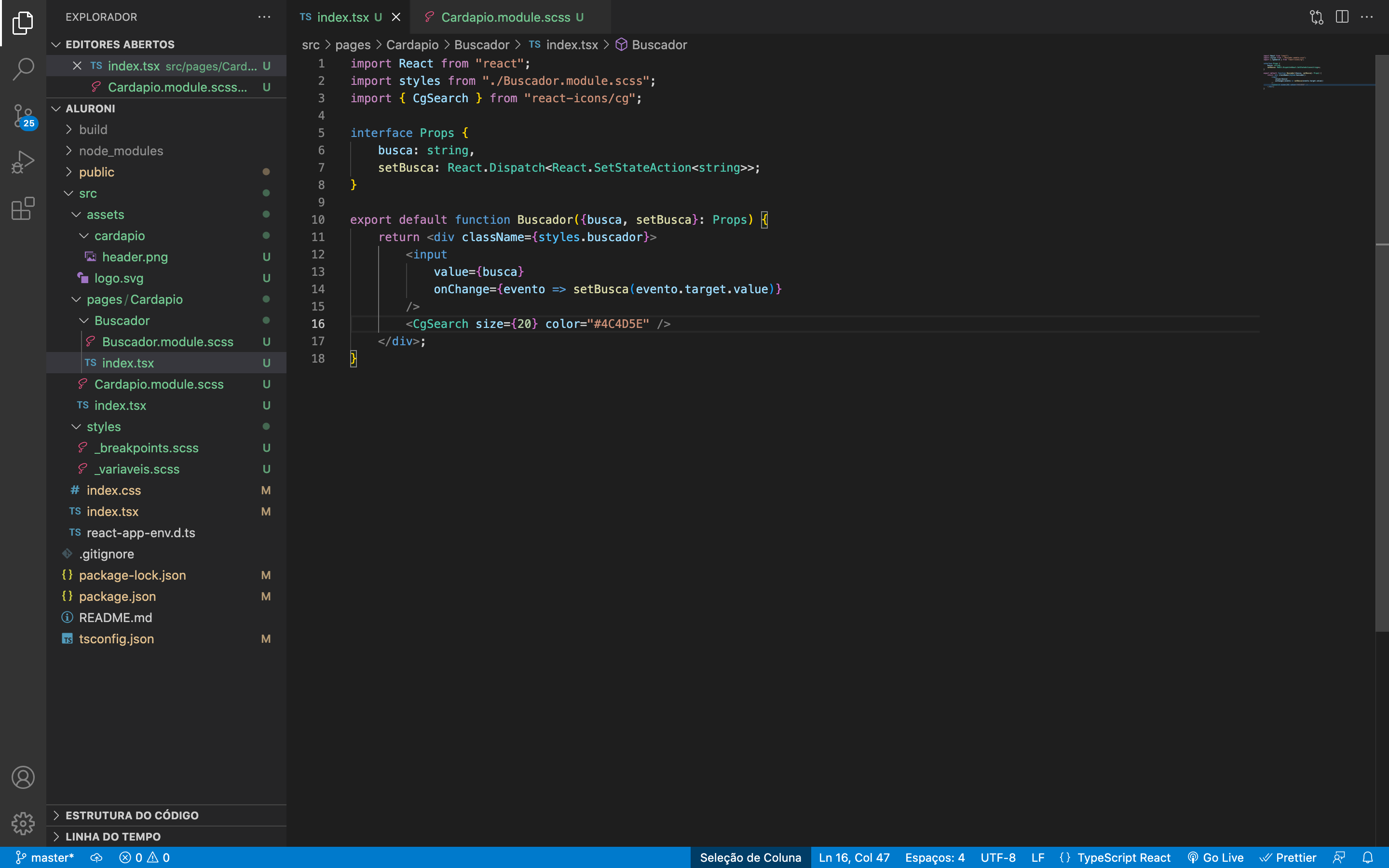The width and height of the screenshot is (1389, 868).
Task: Click the Prettier status bar item
Action: coord(1288,858)
